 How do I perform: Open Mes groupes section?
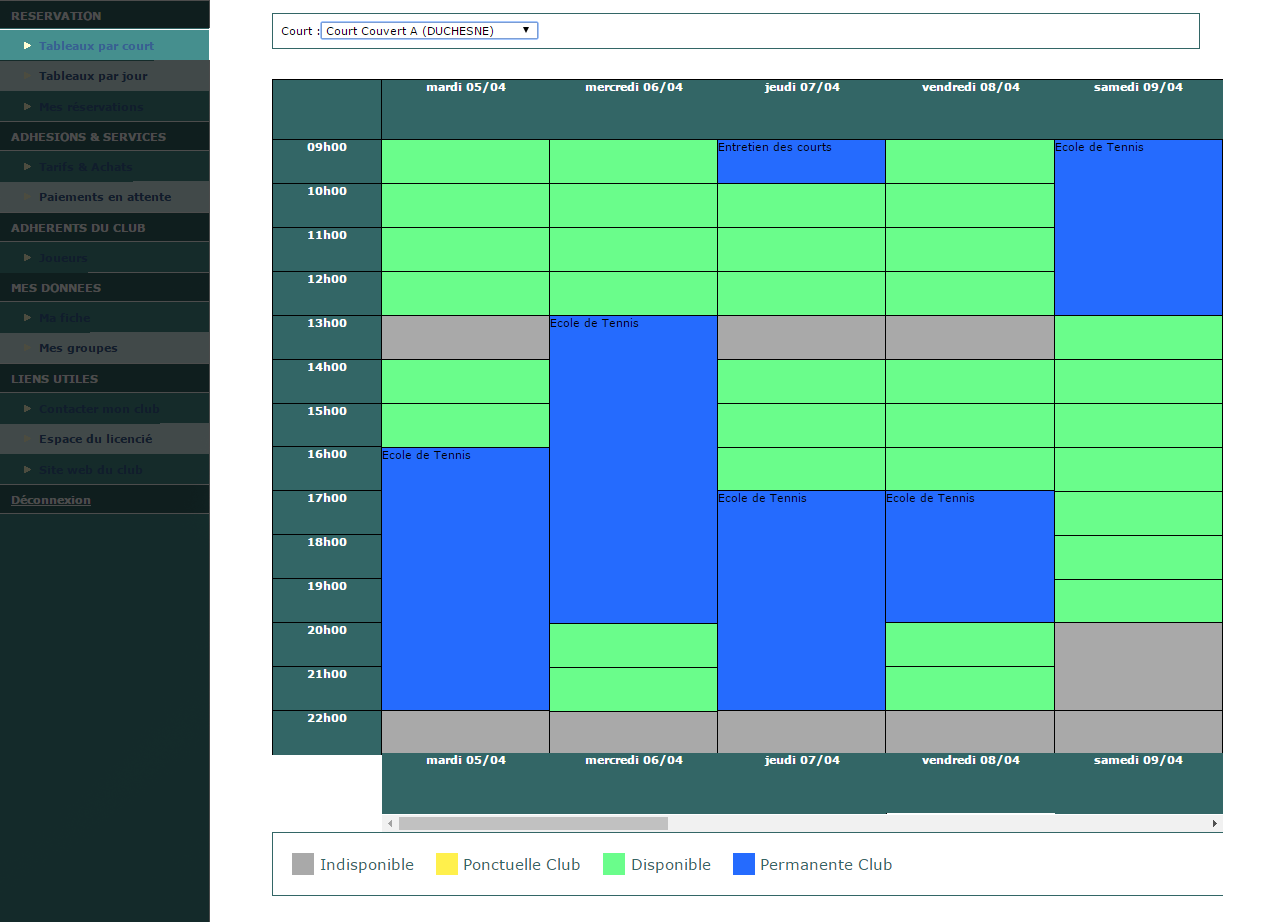[78, 348]
